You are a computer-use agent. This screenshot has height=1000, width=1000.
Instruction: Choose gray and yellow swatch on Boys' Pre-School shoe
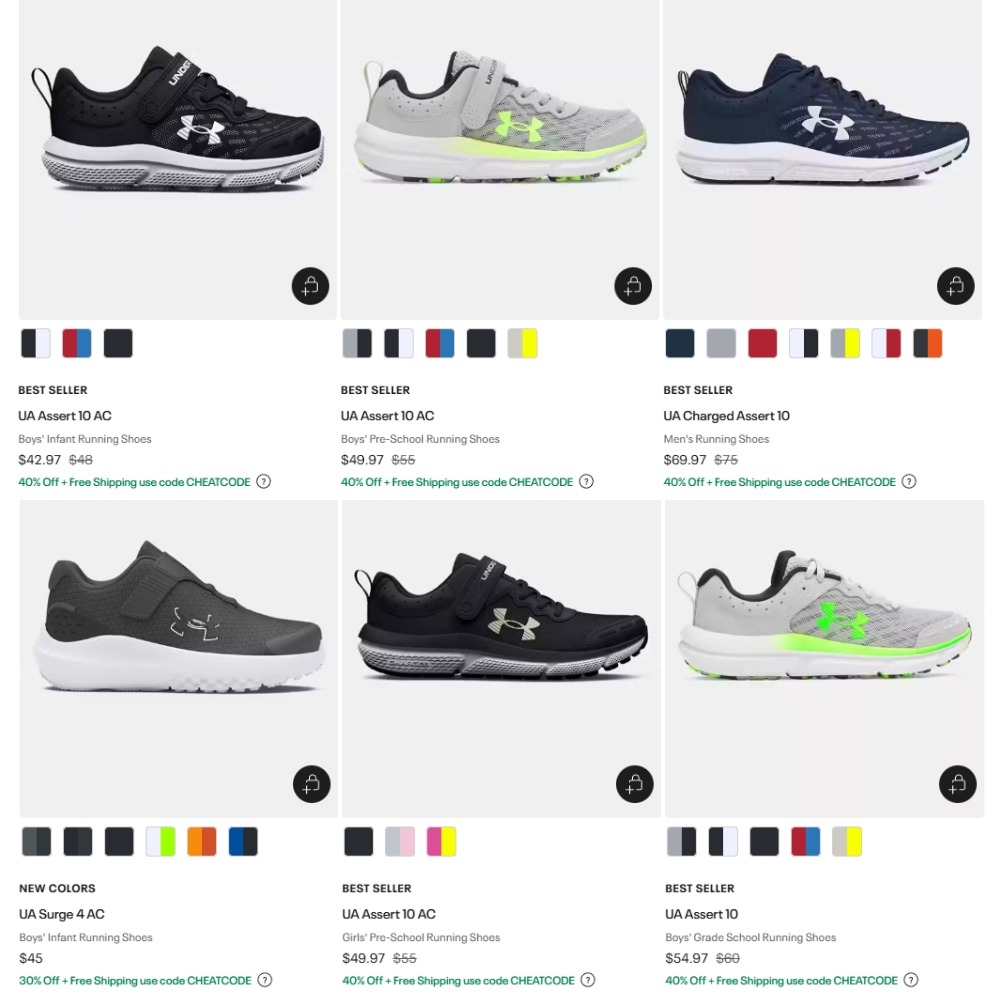coord(522,343)
